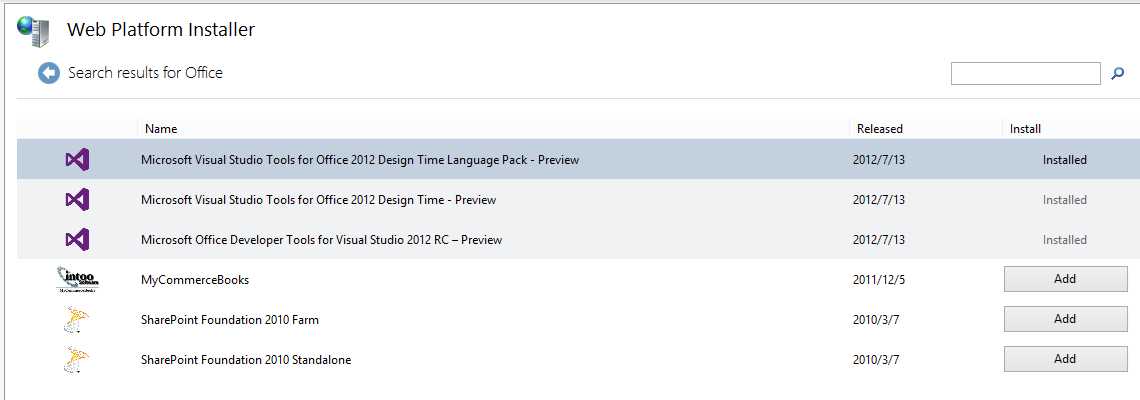Select Office Developer Tools for Visual Studio 2012 RC
The height and width of the screenshot is (400, 1140).
click(x=321, y=239)
